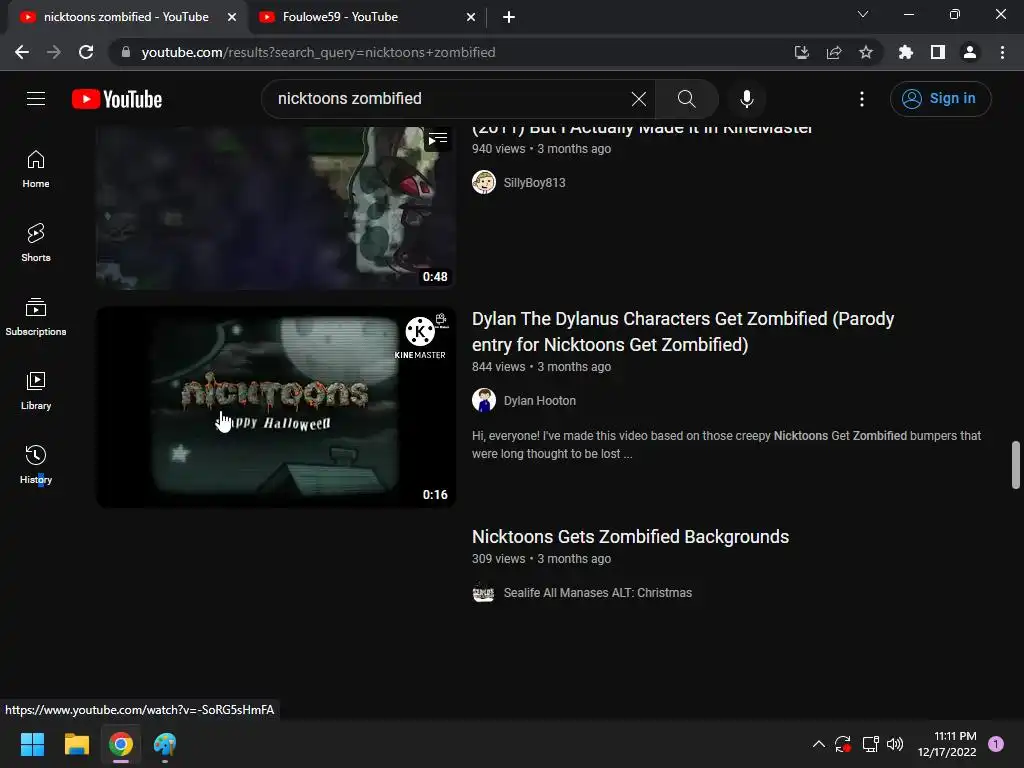This screenshot has height=768, width=1024.
Task: Click the Dylan Hooton avatar
Action: click(x=483, y=400)
